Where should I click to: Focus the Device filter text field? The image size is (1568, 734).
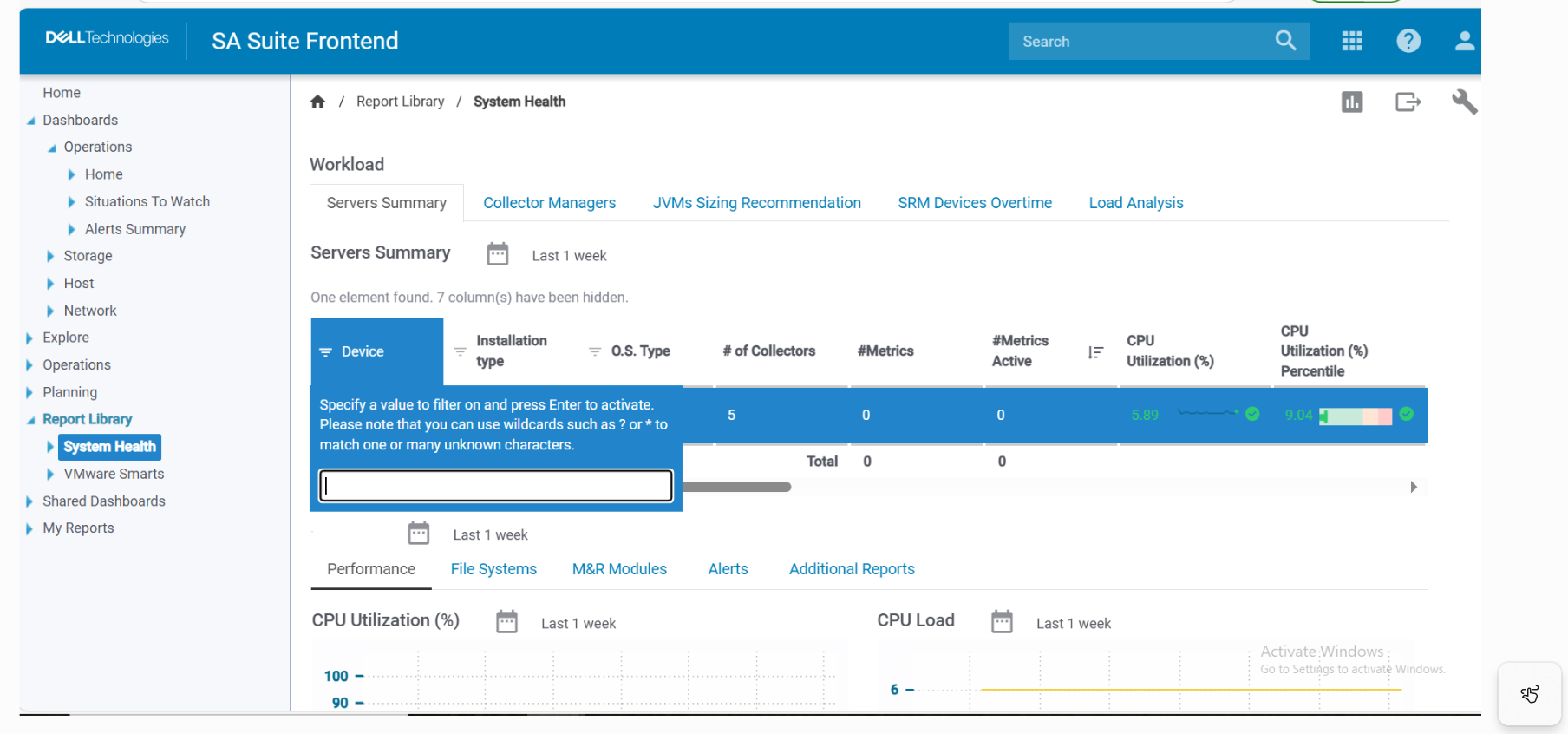pos(496,486)
